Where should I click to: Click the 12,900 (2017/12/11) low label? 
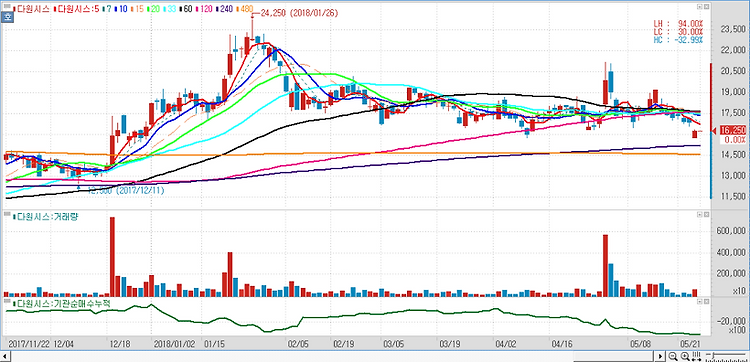click(126, 190)
